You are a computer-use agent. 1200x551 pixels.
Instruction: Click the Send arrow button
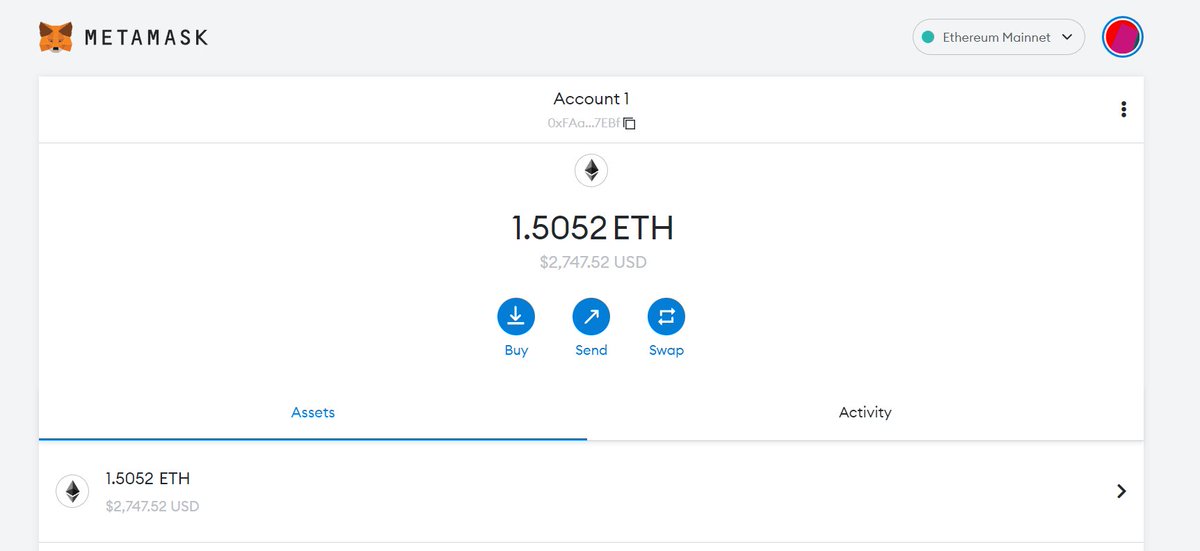click(x=591, y=317)
